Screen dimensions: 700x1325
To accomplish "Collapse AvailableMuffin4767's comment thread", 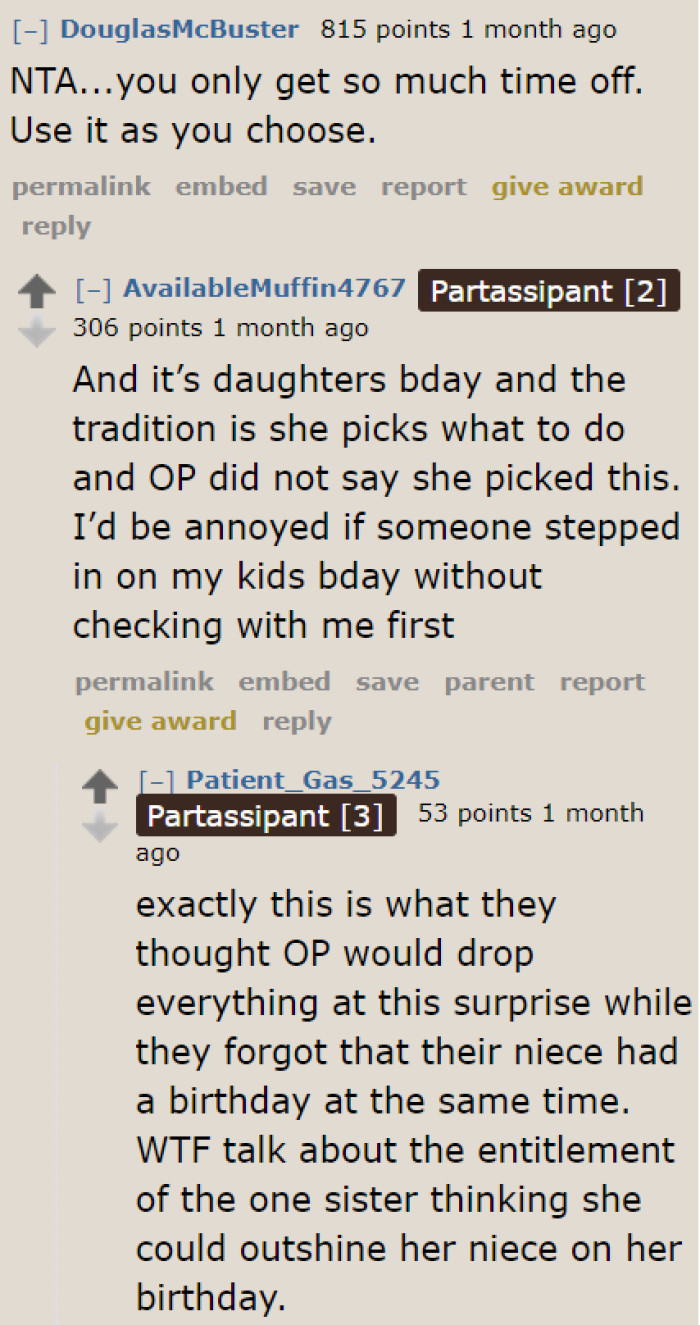I will [x=93, y=290].
